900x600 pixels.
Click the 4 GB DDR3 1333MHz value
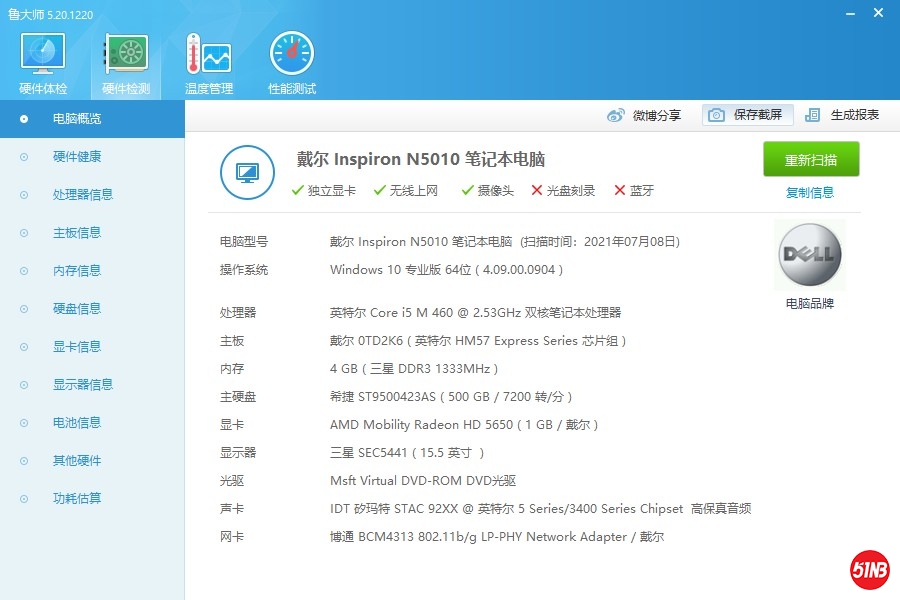click(414, 369)
